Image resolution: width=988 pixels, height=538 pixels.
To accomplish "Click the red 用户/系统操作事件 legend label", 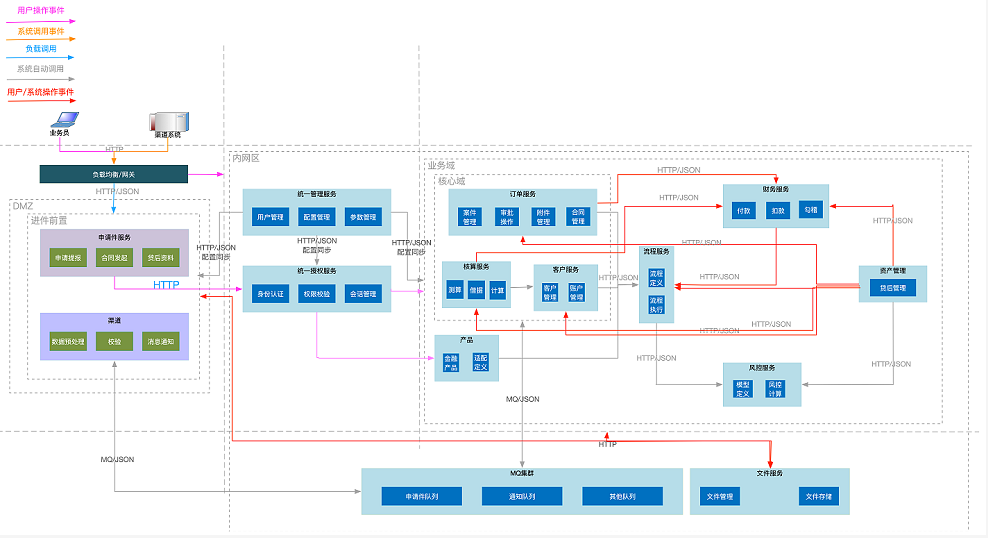I will coord(40,92).
